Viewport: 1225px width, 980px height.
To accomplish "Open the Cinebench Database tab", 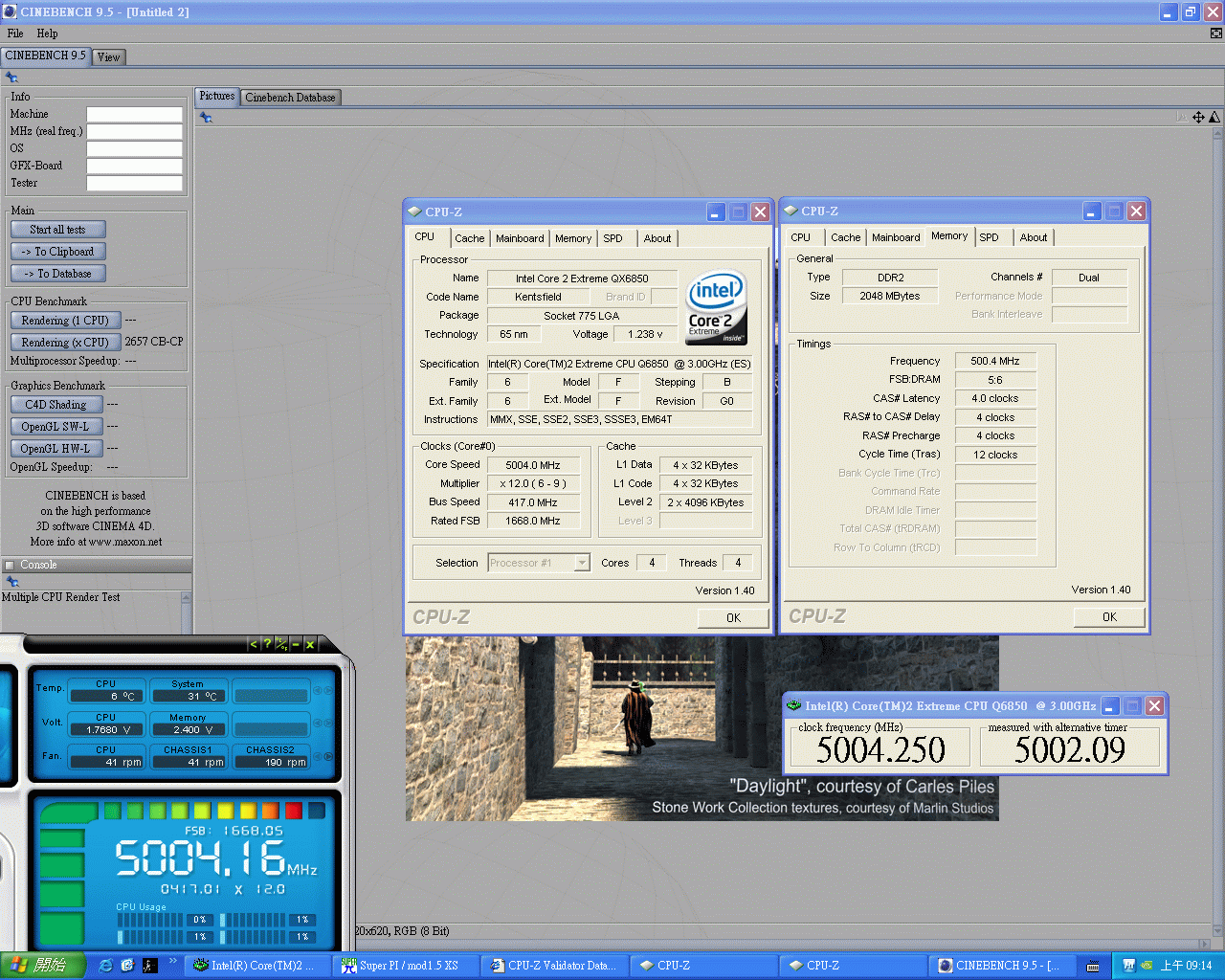I will pos(290,98).
